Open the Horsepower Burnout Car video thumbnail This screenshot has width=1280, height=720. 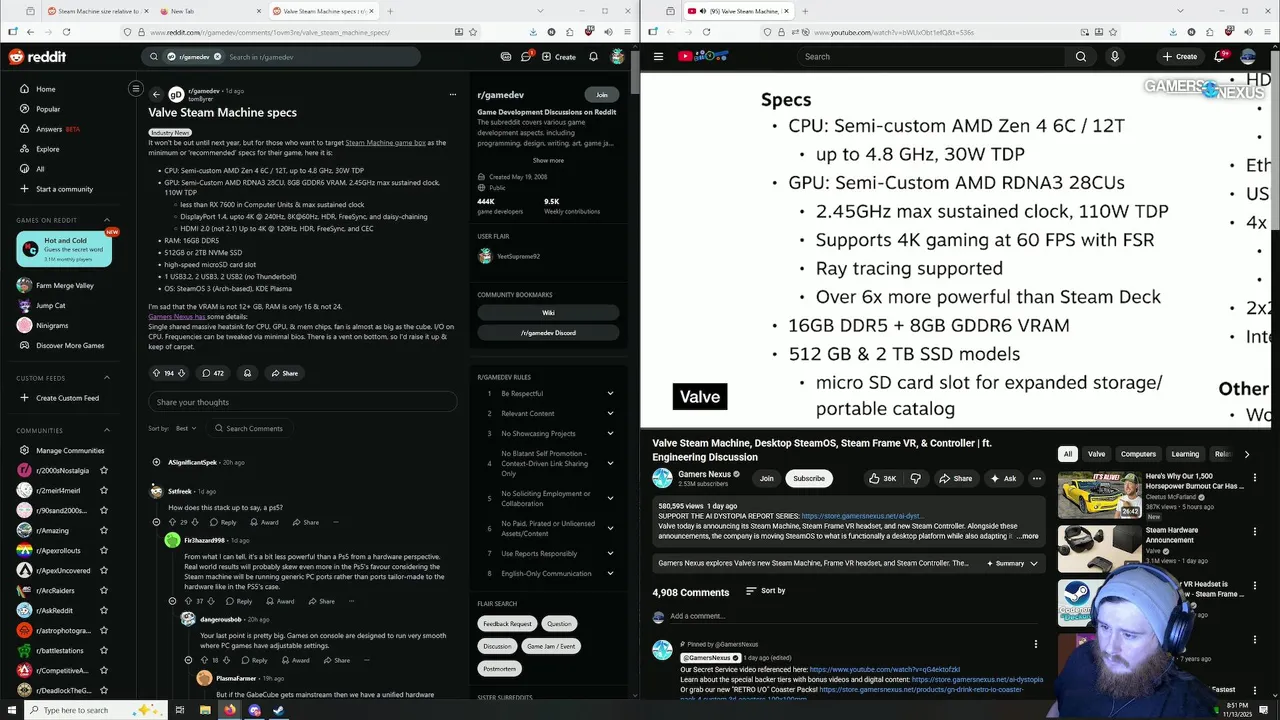(x=1099, y=494)
